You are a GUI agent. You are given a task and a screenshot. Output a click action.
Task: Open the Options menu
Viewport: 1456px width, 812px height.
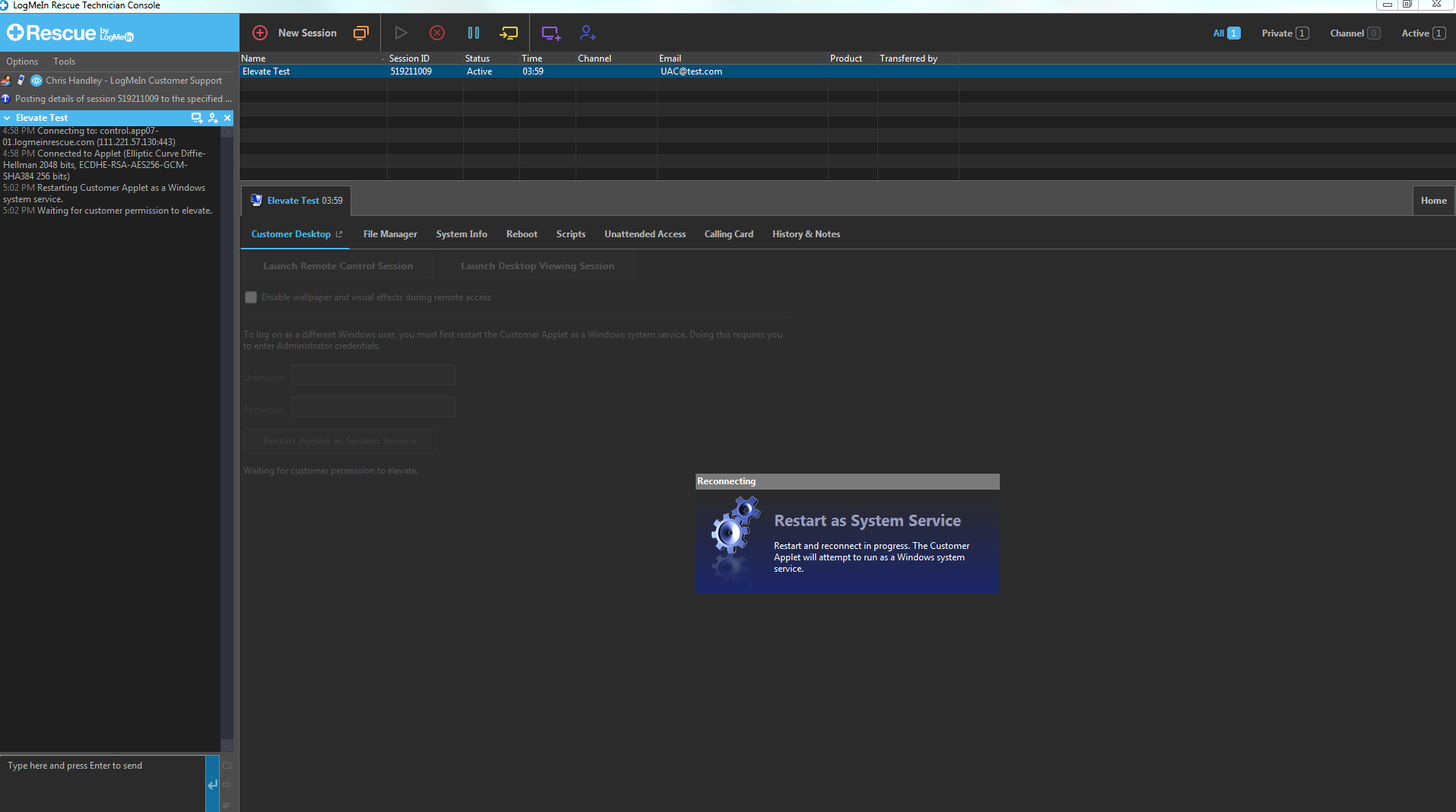point(22,62)
